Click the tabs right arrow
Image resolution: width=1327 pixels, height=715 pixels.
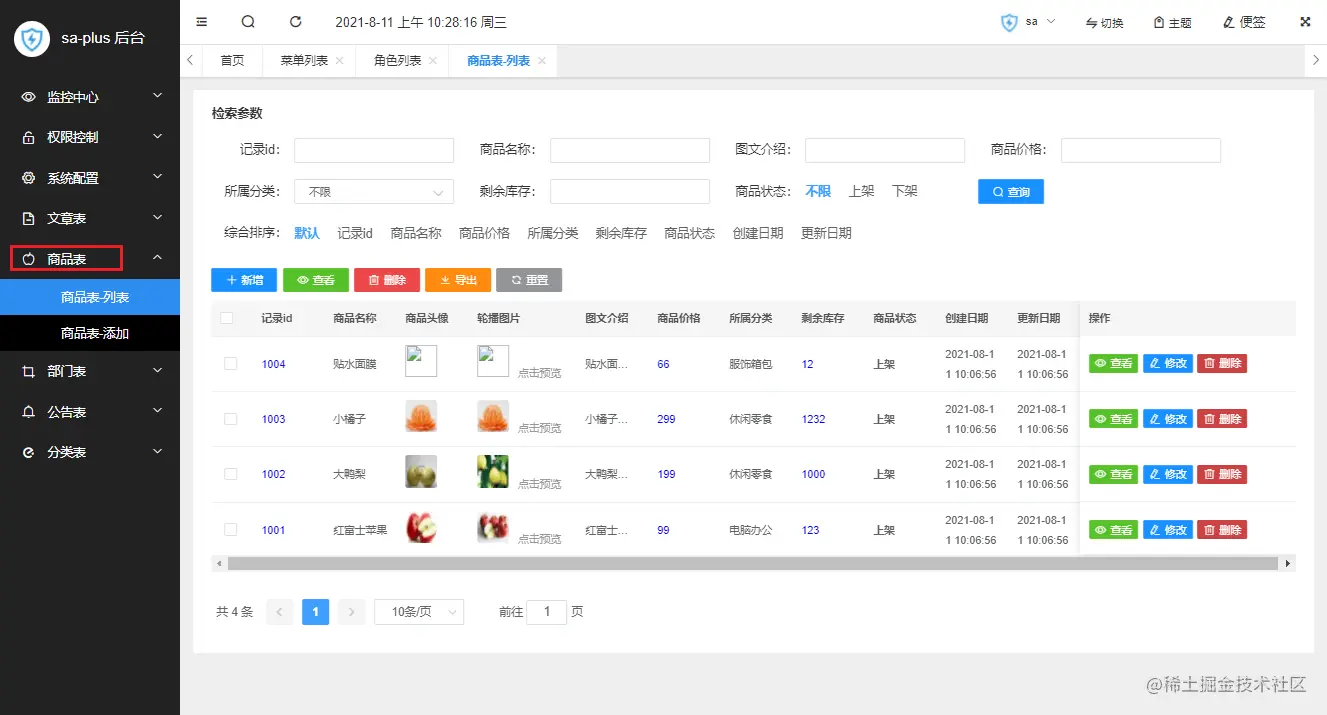[x=1316, y=60]
